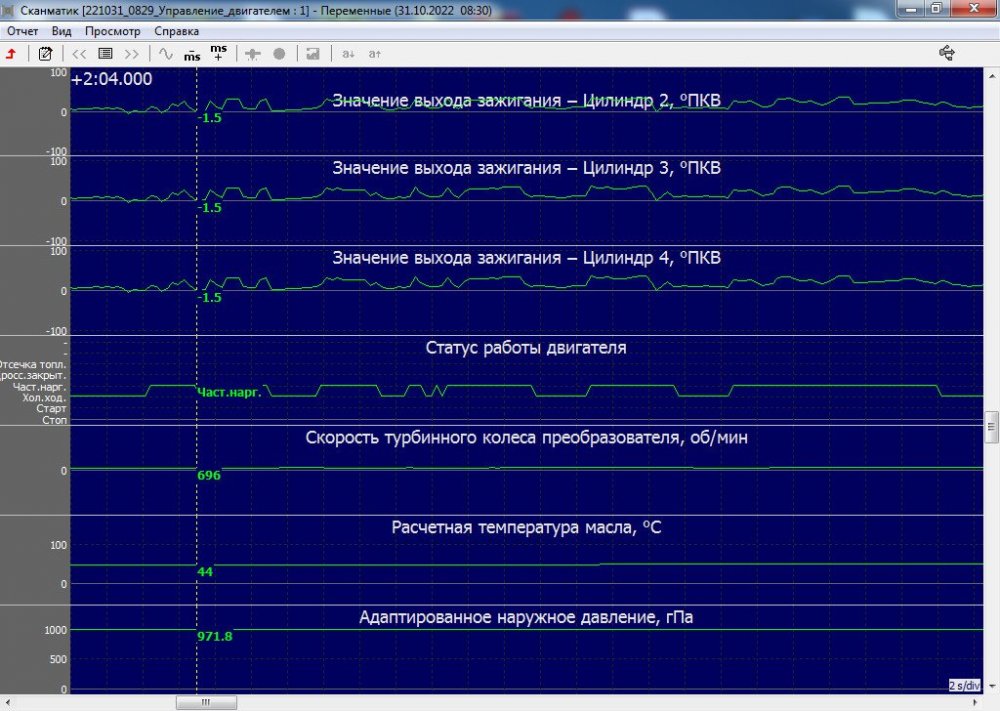Open the Отчет menu
This screenshot has height=711, width=1000.
(x=22, y=31)
